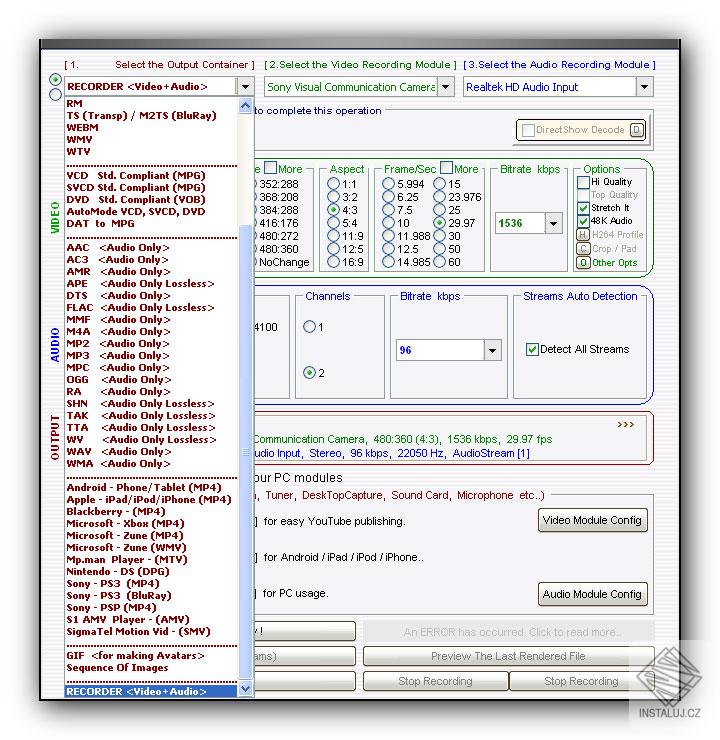Open the Realtek HD Audio Input dropdown
Viewport: 720px width, 740px height.
click(x=644, y=87)
